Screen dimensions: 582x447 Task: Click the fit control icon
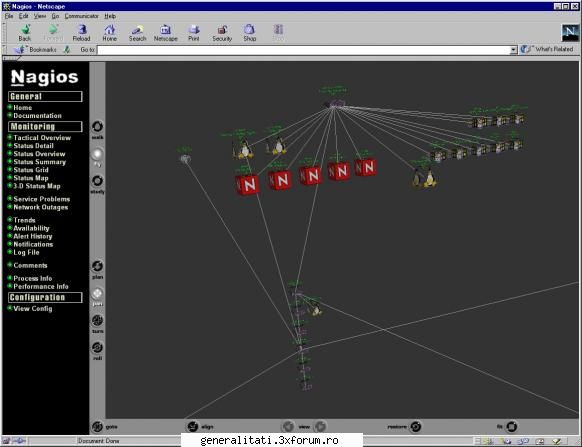click(511, 427)
